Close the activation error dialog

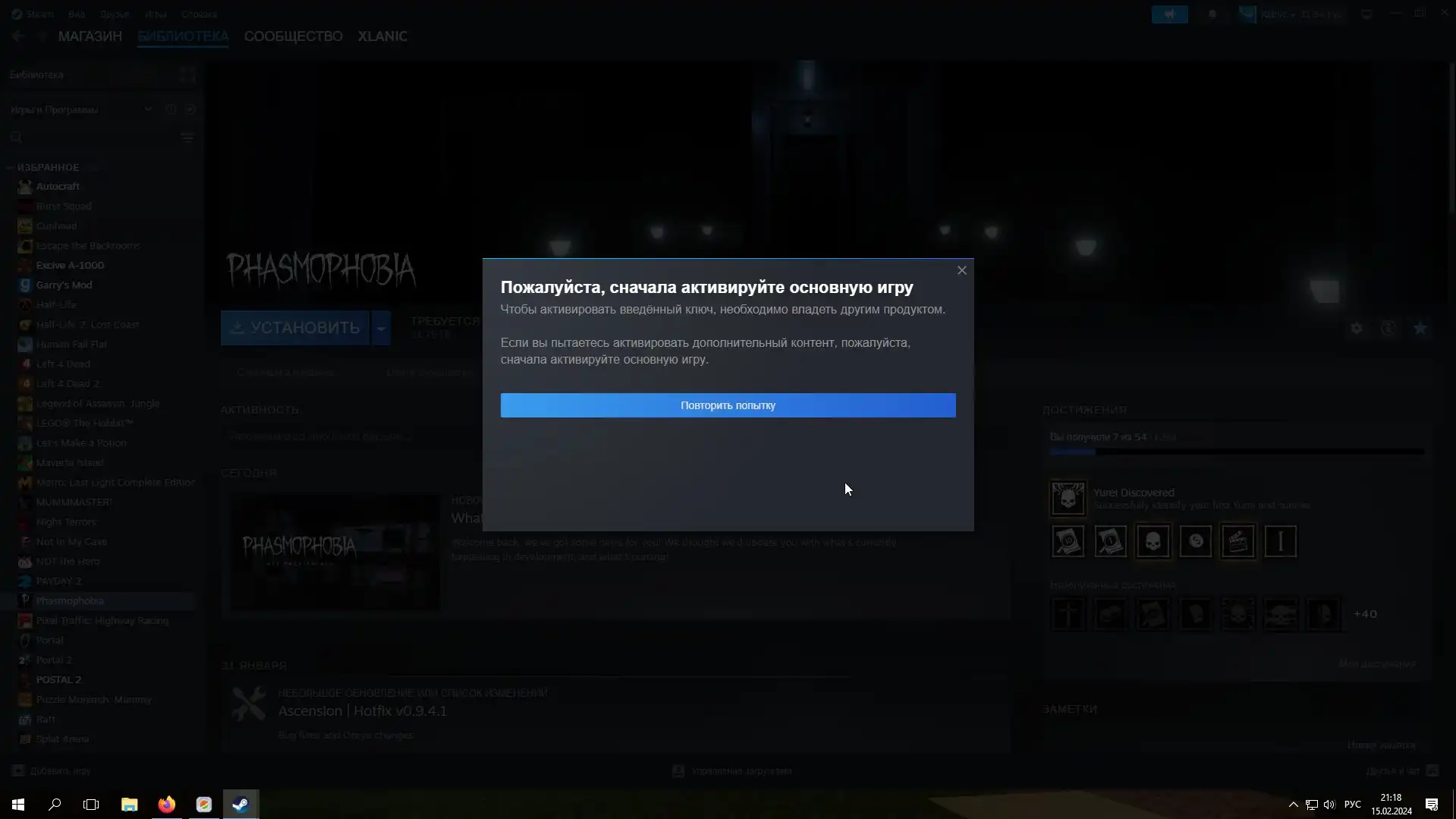point(961,270)
